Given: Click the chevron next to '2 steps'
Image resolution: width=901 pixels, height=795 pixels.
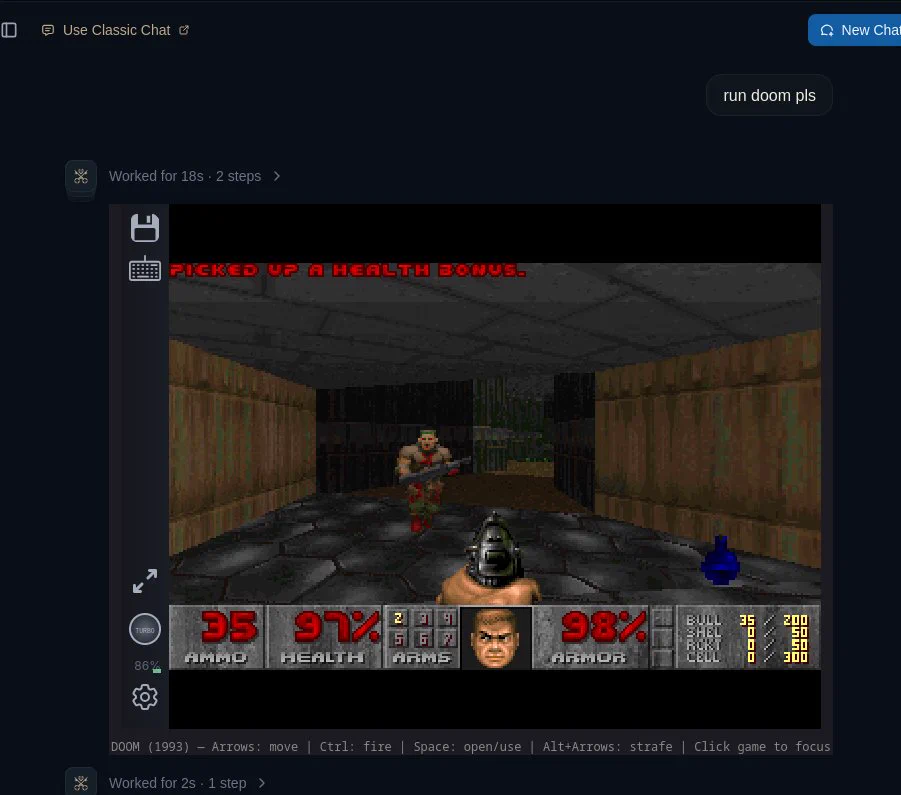Looking at the screenshot, I should coord(276,176).
